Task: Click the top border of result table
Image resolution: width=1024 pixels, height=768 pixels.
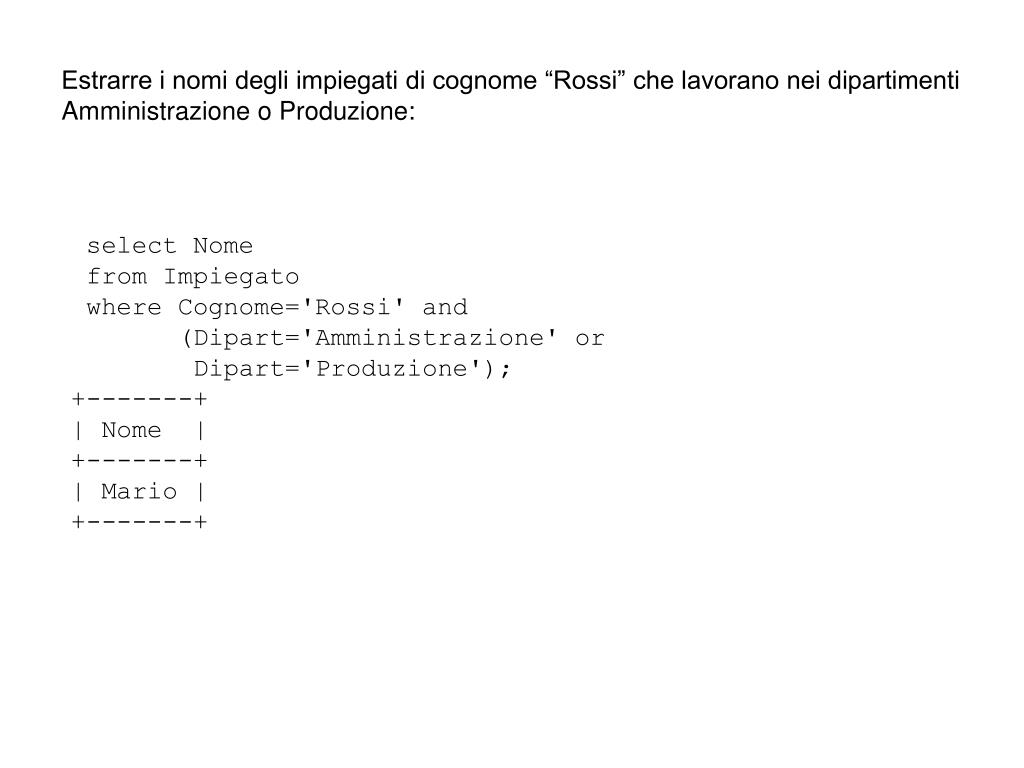Action: pyautogui.click(x=139, y=399)
